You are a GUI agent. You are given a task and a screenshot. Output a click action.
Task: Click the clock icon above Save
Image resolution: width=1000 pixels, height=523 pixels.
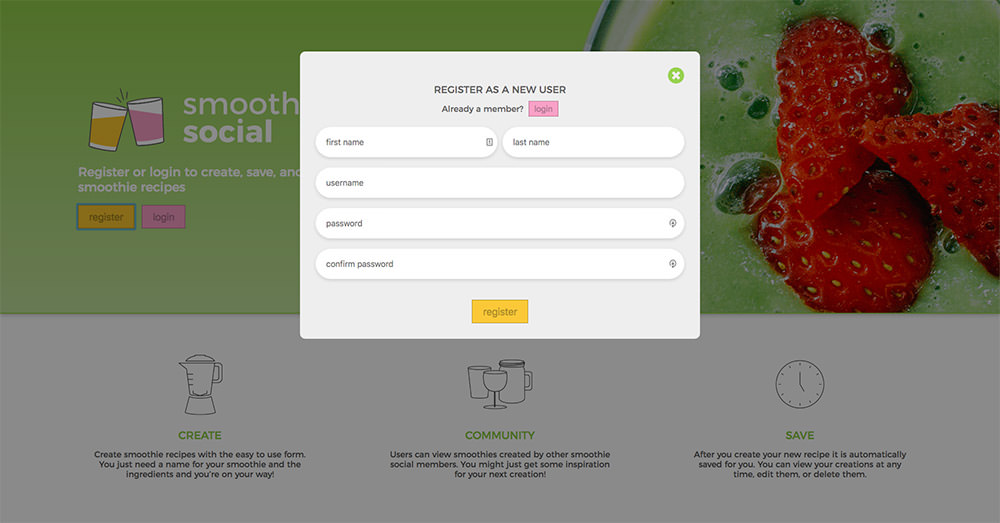coord(800,384)
